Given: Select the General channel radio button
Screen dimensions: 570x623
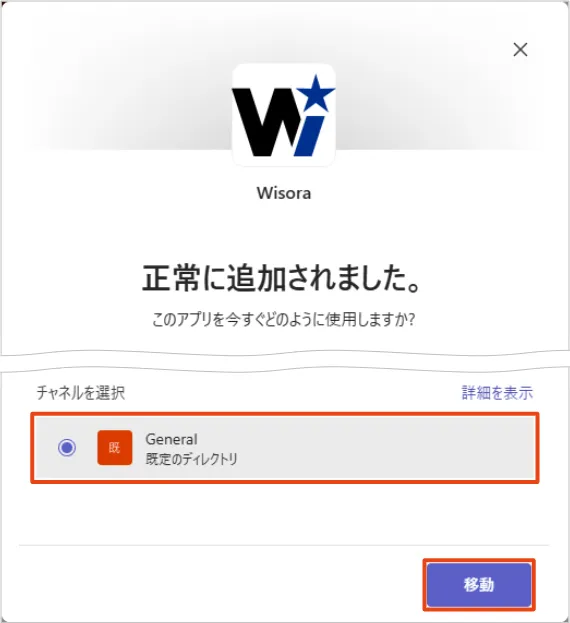Looking at the screenshot, I should coord(67,447).
